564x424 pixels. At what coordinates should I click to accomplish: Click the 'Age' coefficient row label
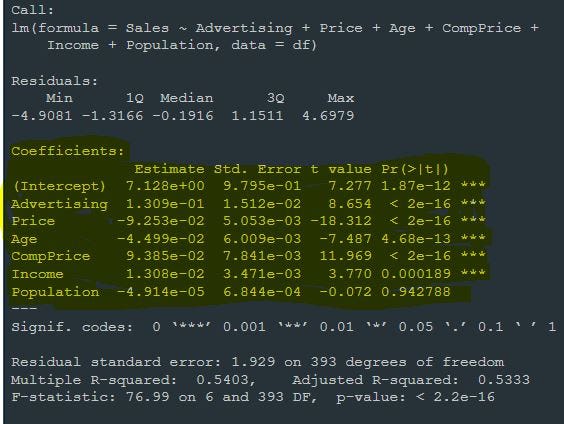[24, 239]
